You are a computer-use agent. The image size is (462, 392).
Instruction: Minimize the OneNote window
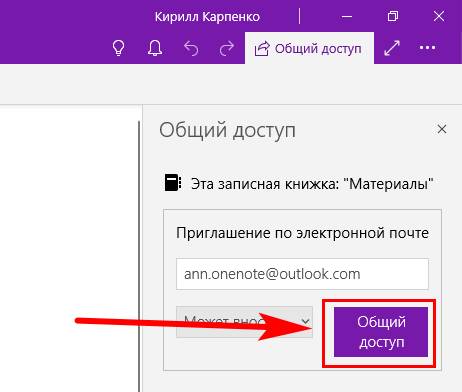pyautogui.click(x=347, y=16)
